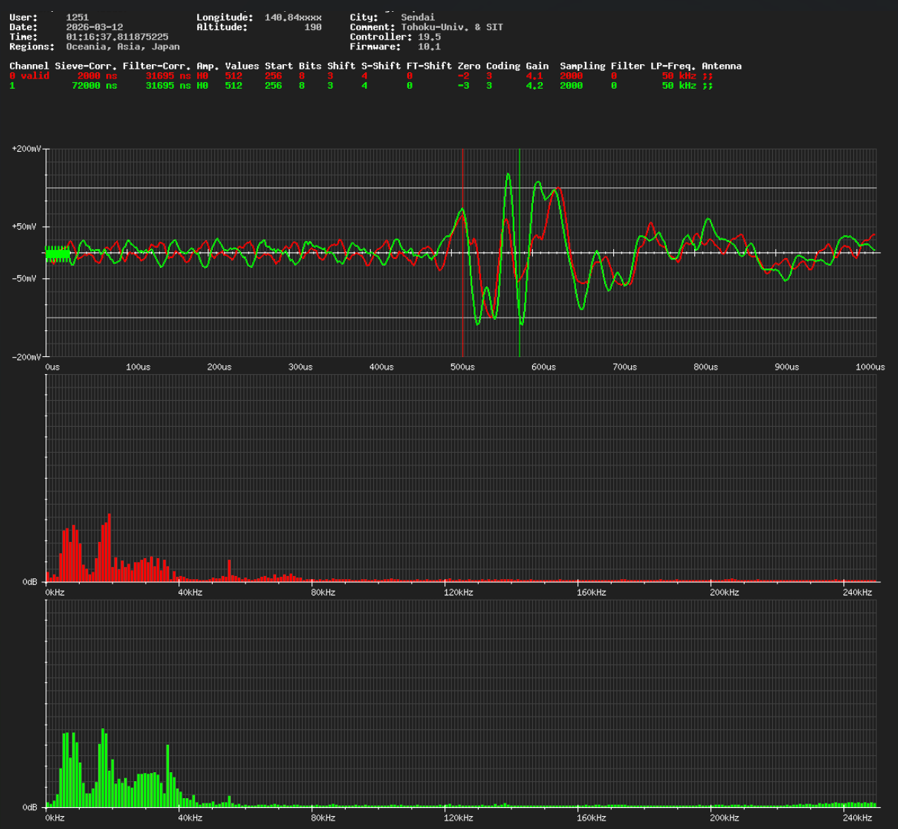
Task: Click the -200mV axis label
Action: (x=27, y=357)
